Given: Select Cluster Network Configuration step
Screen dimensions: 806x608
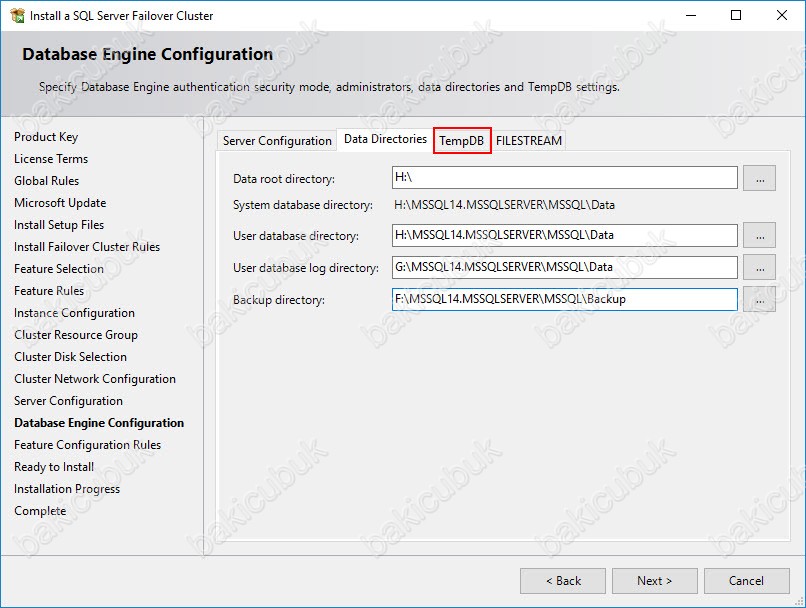Looking at the screenshot, I should point(95,379).
